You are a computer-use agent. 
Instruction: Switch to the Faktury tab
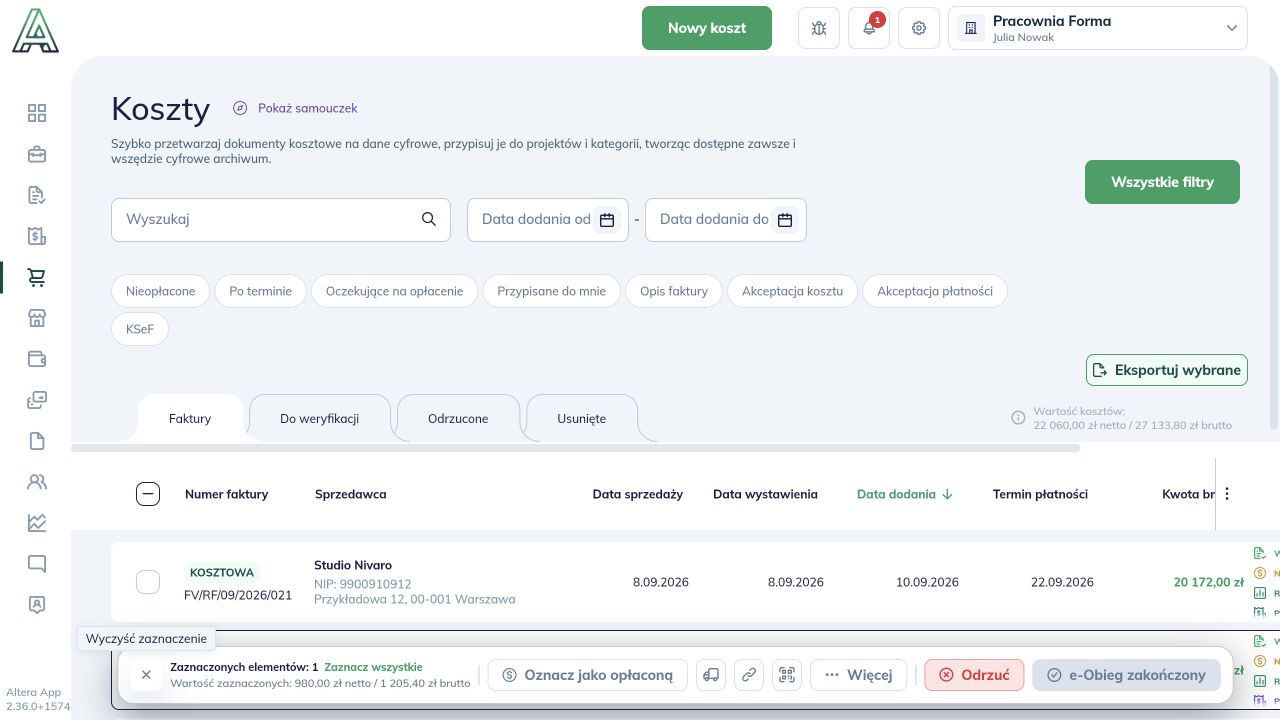coord(190,418)
